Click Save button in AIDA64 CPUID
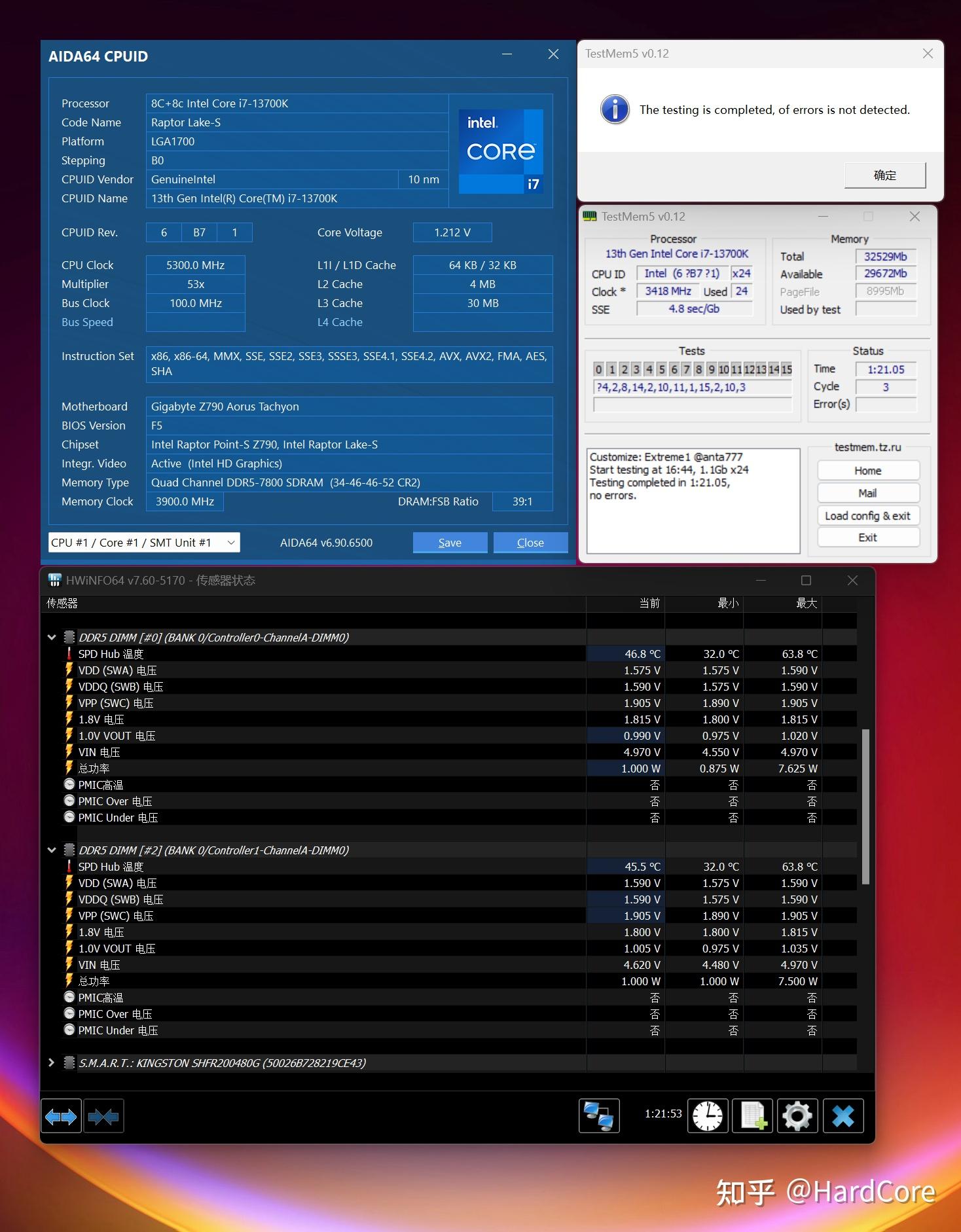 coord(450,542)
